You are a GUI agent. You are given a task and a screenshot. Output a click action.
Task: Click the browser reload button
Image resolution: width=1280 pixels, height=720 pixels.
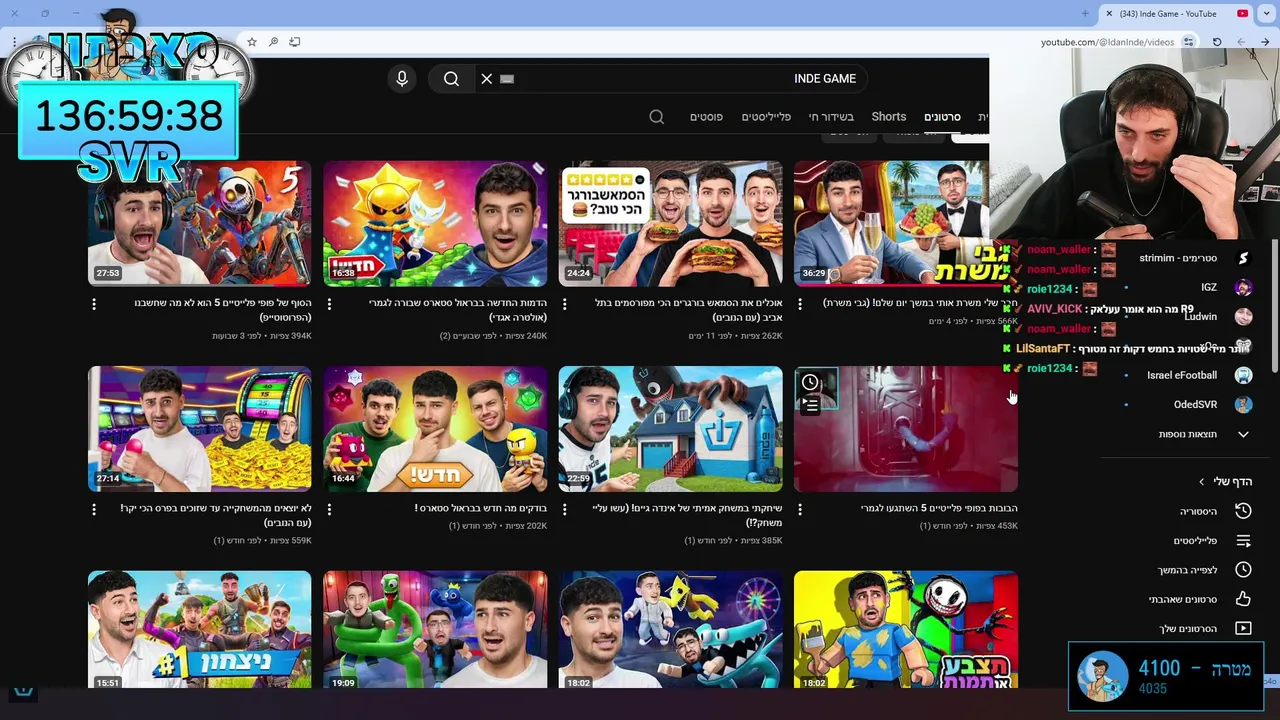pyautogui.click(x=1217, y=42)
